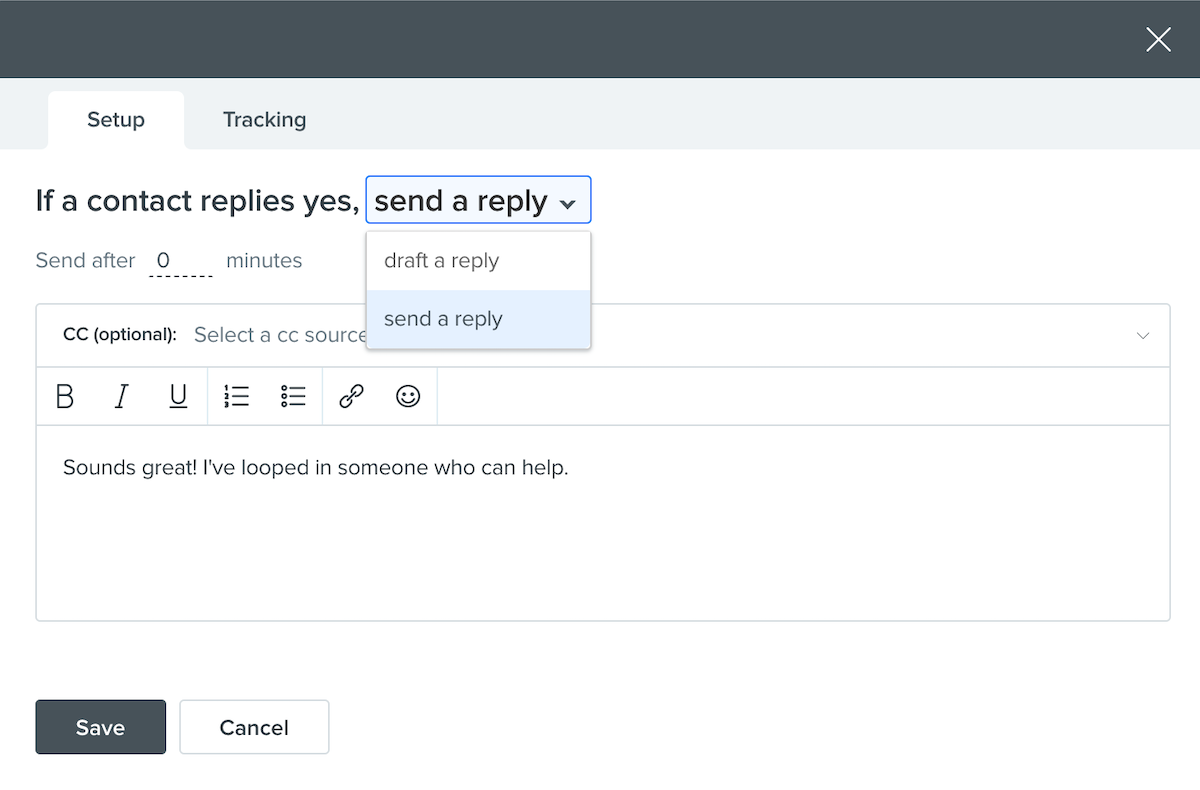
Task: Toggle italic text formatting
Action: point(121,397)
